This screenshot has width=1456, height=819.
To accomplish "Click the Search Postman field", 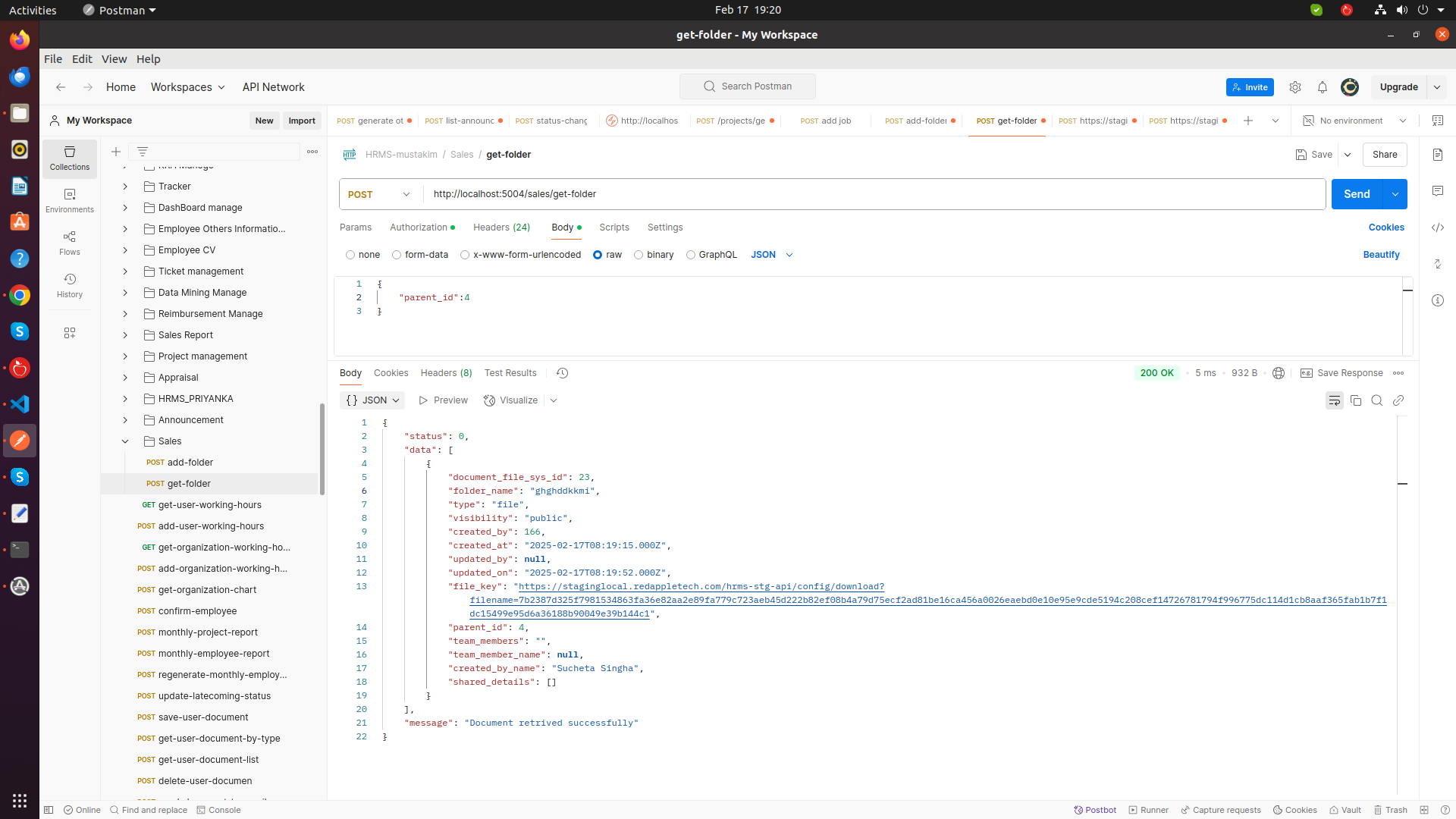I will (x=748, y=86).
